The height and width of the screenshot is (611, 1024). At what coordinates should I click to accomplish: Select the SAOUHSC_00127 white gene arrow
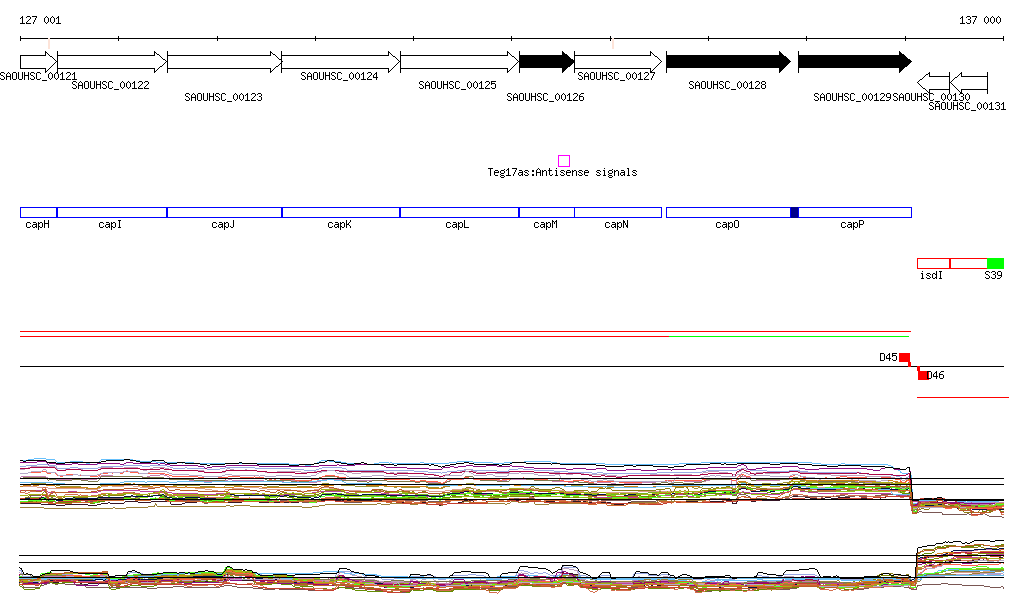(617, 62)
